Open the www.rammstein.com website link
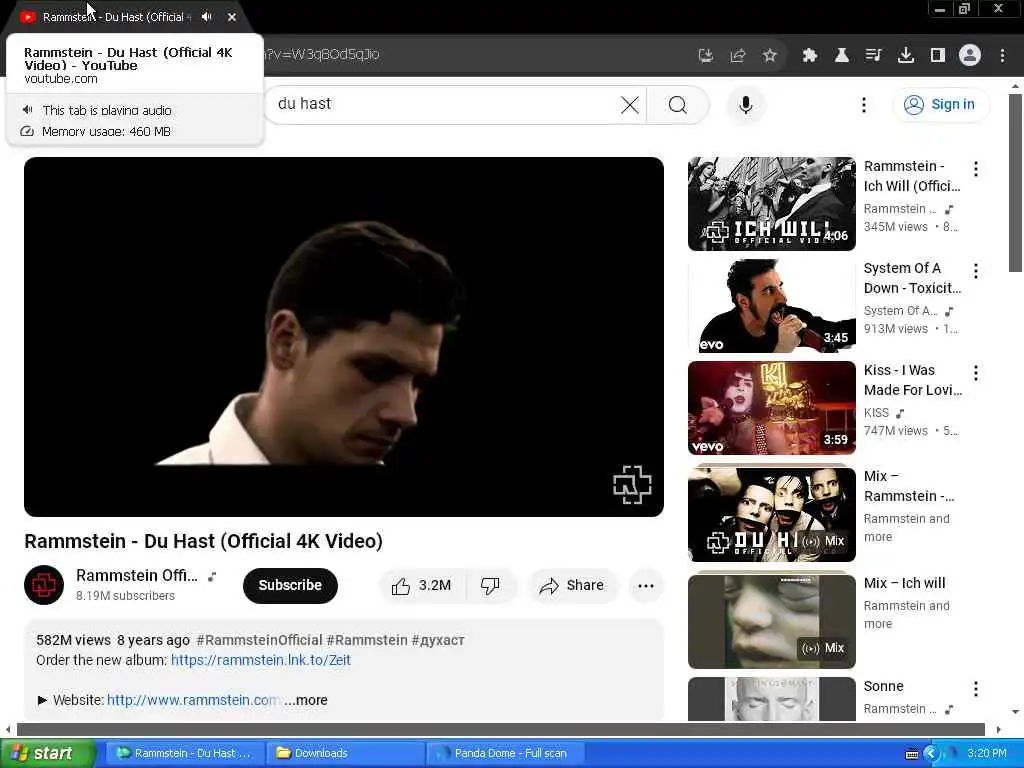The image size is (1024, 768). point(193,700)
